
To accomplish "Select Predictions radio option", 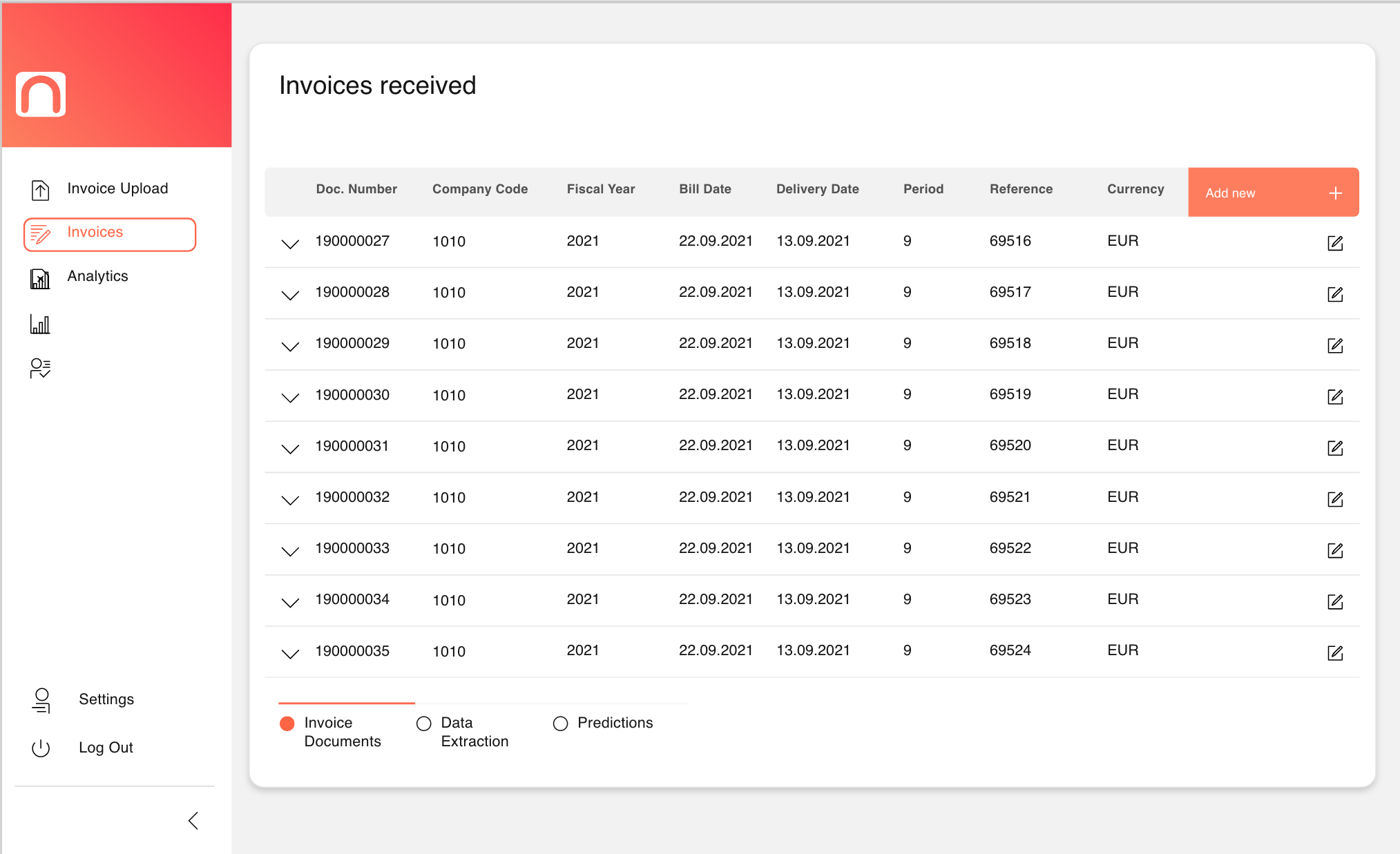I will tap(561, 724).
